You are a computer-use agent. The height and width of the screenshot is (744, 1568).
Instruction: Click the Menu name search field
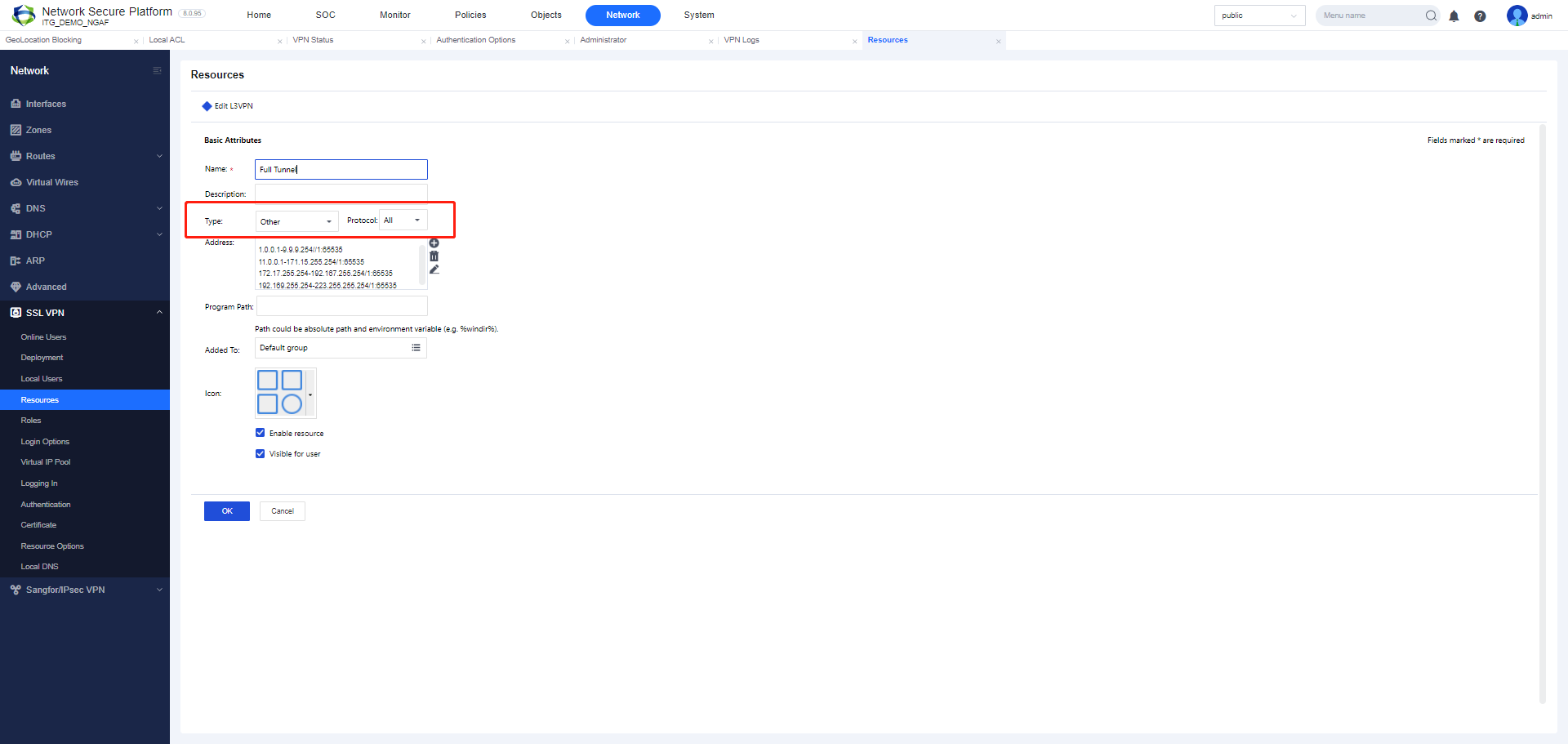1372,16
